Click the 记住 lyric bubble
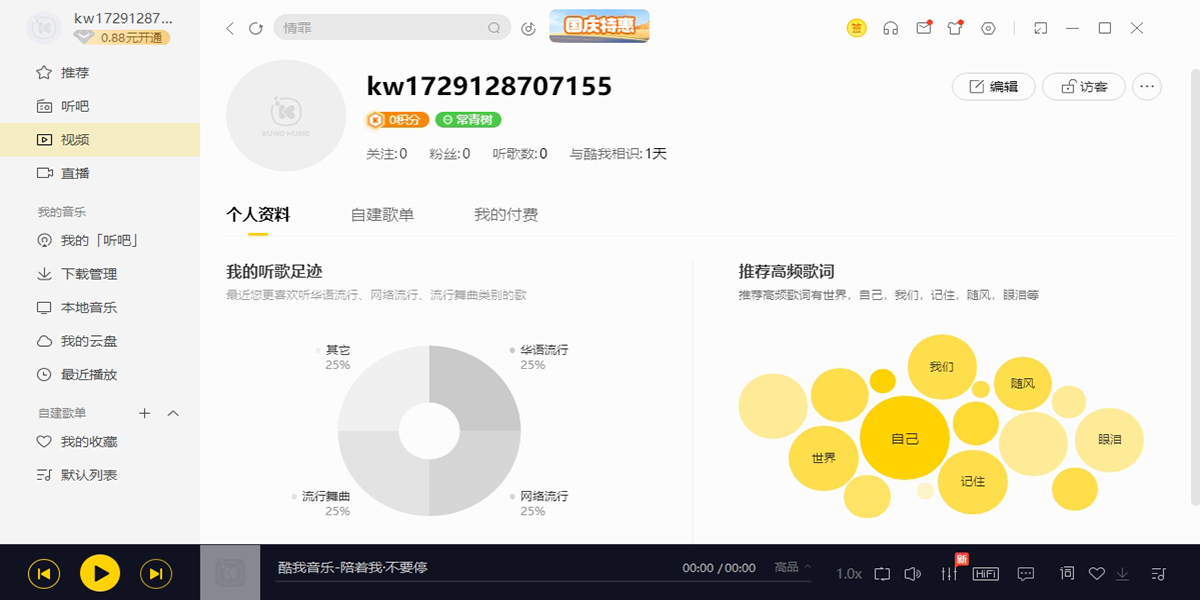The image size is (1200, 600). (x=972, y=481)
